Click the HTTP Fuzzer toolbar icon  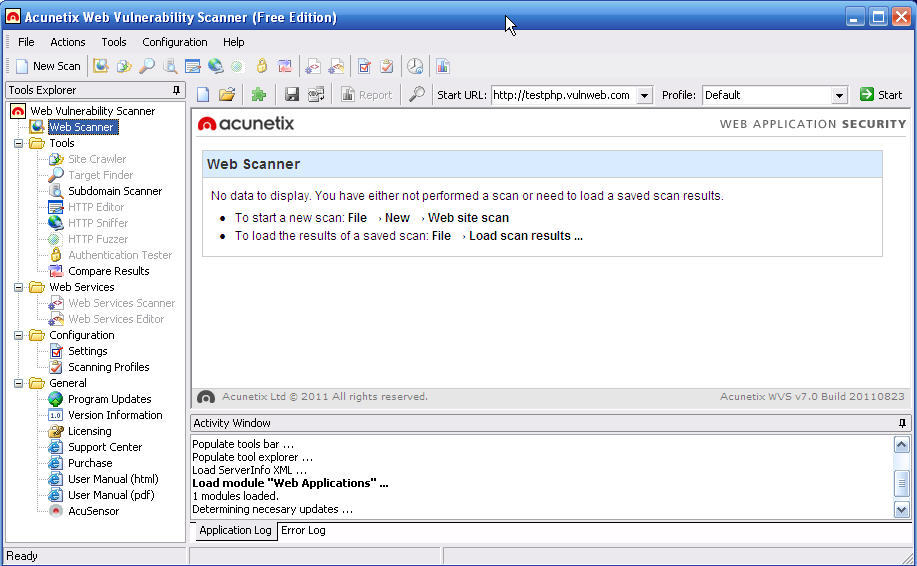[237, 66]
